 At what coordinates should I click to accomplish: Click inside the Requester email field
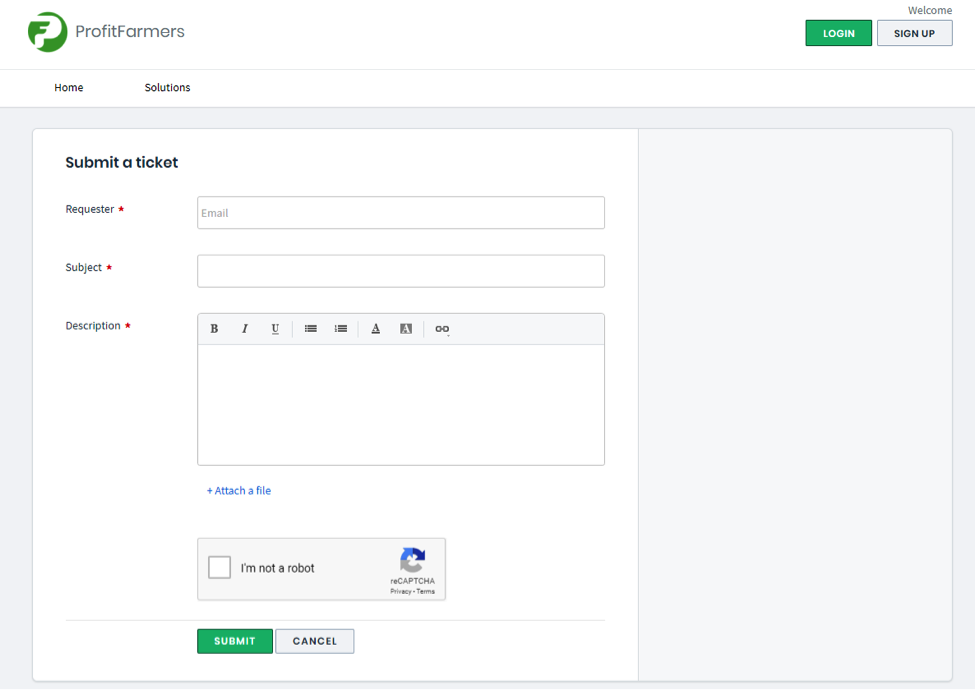tap(400, 212)
